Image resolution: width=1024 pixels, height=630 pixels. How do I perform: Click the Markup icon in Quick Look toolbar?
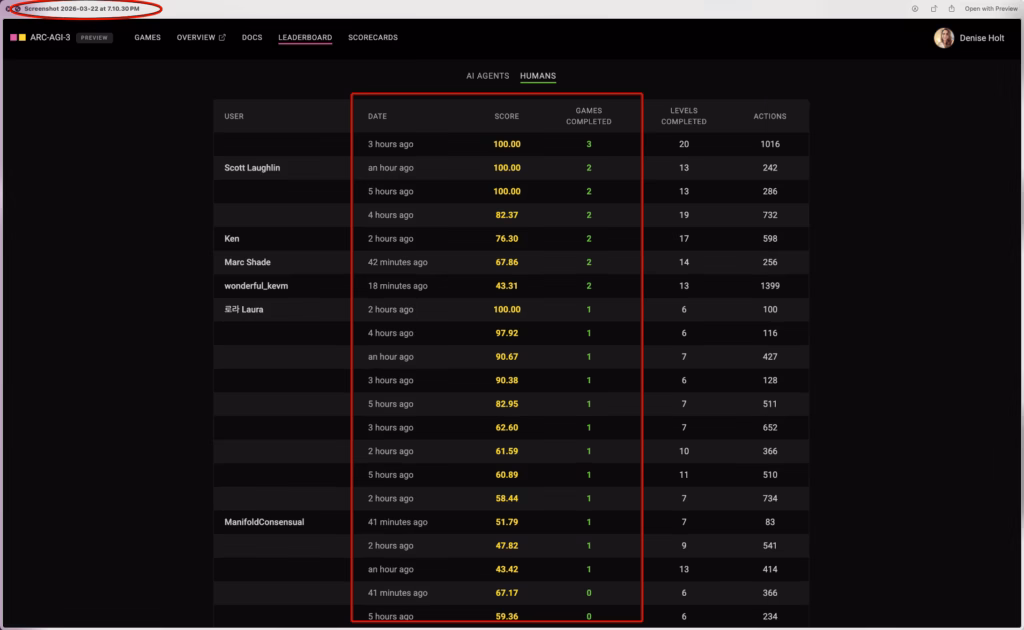[x=914, y=8]
